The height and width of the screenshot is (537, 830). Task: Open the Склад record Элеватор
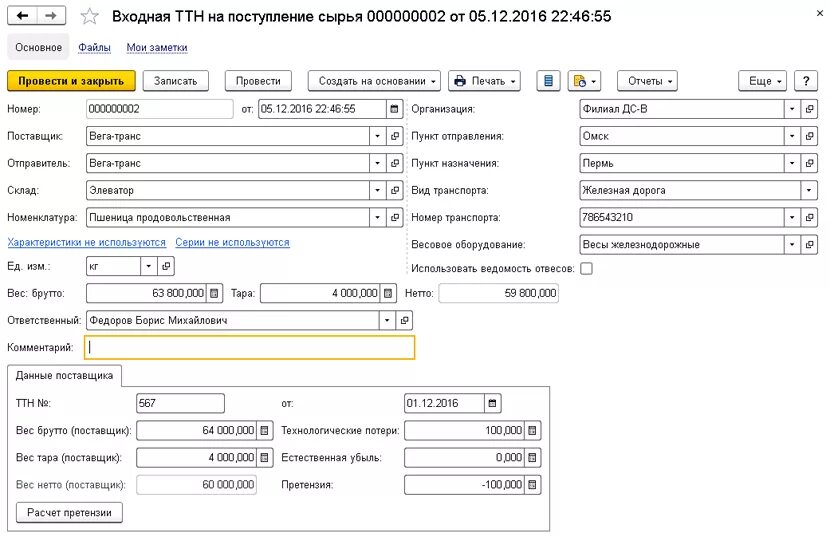[x=394, y=190]
